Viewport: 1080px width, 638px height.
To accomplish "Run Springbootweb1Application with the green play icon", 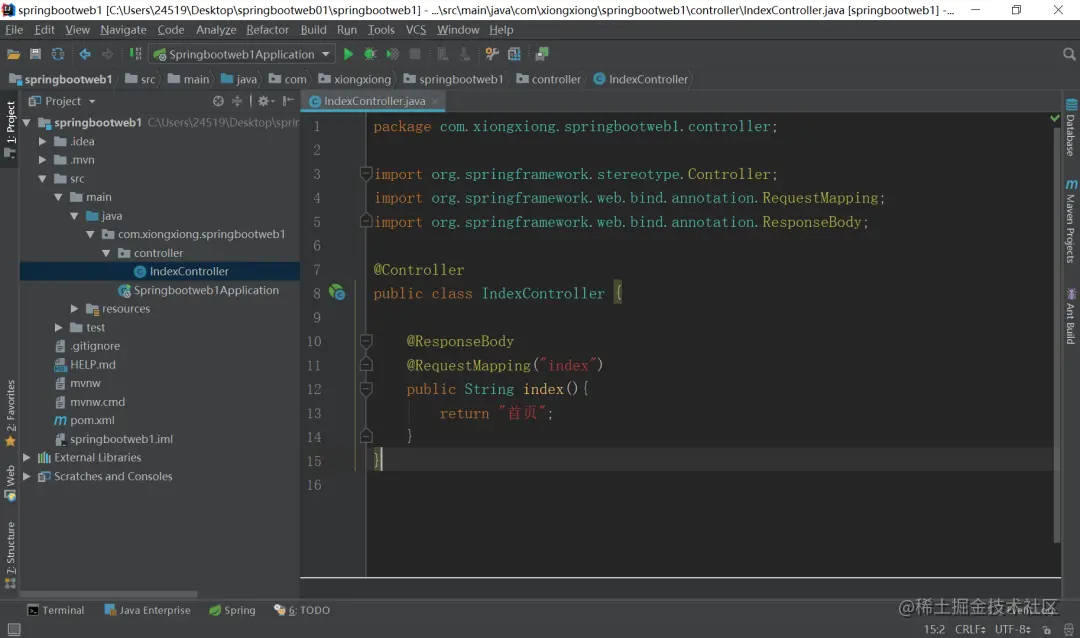I will tap(348, 54).
